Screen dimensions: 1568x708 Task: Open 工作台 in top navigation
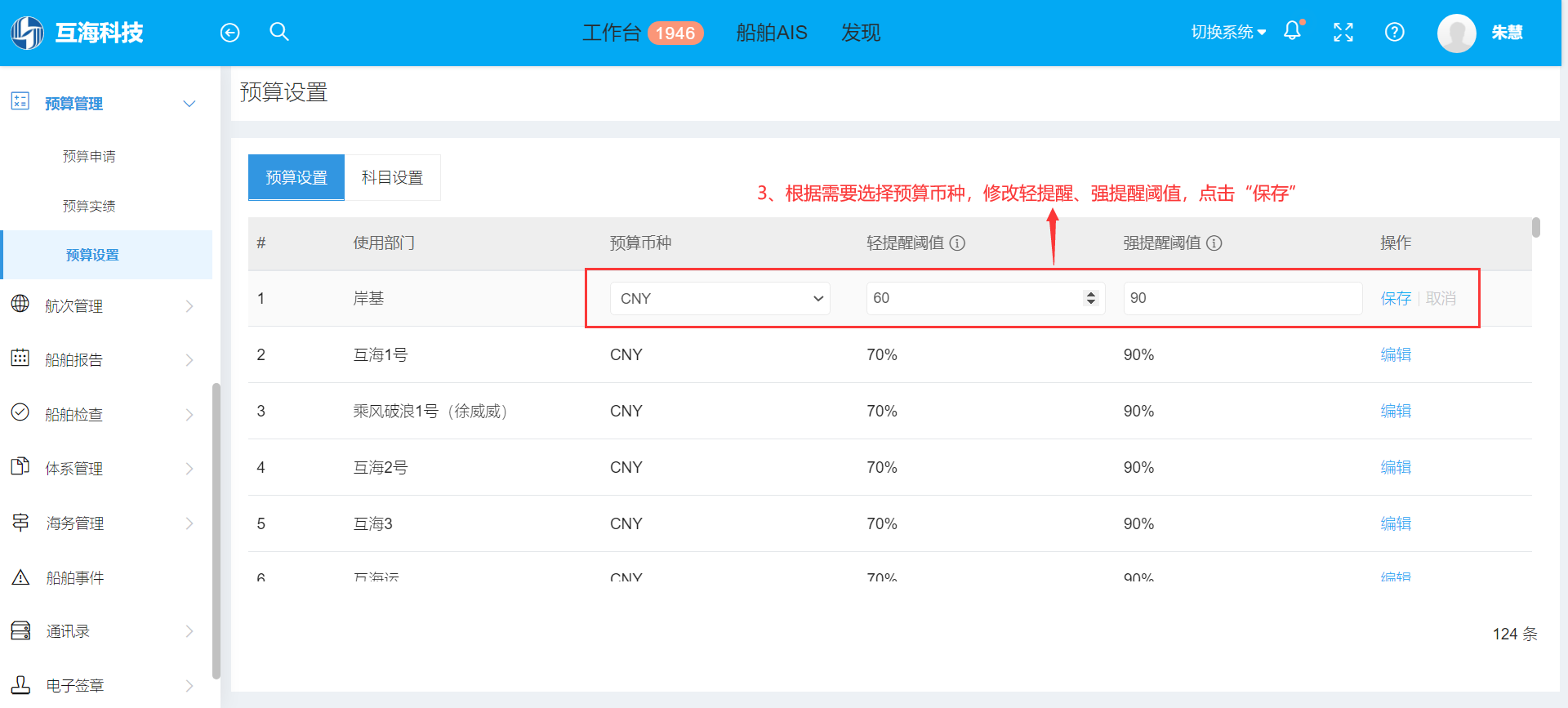(611, 33)
